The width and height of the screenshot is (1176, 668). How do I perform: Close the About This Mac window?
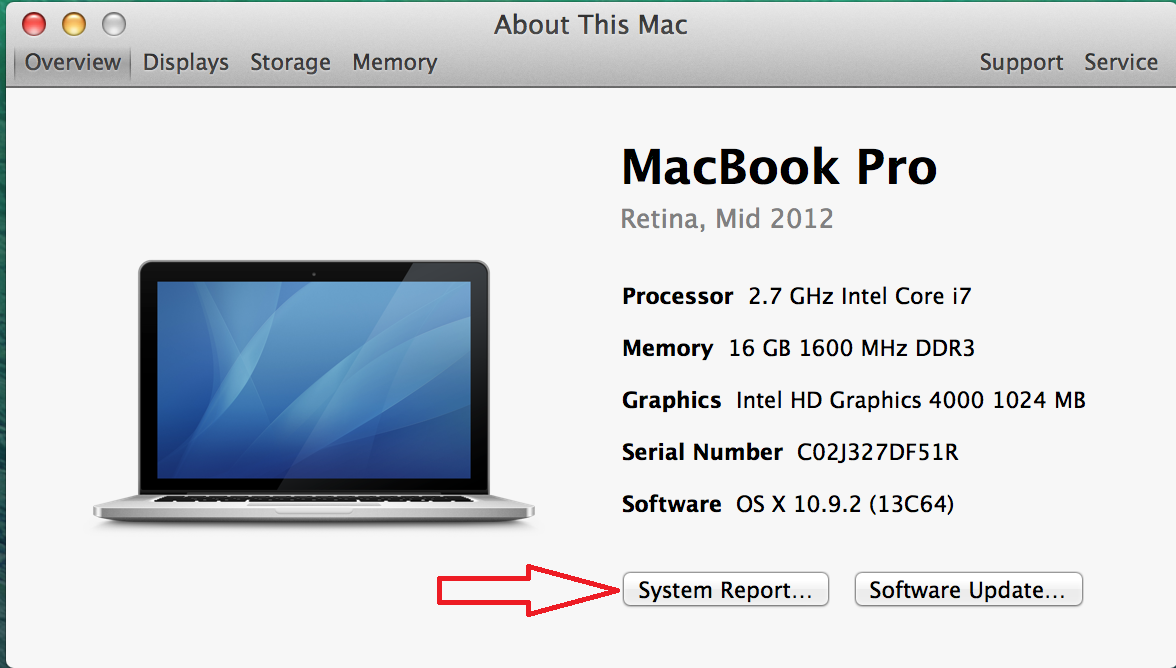point(33,24)
